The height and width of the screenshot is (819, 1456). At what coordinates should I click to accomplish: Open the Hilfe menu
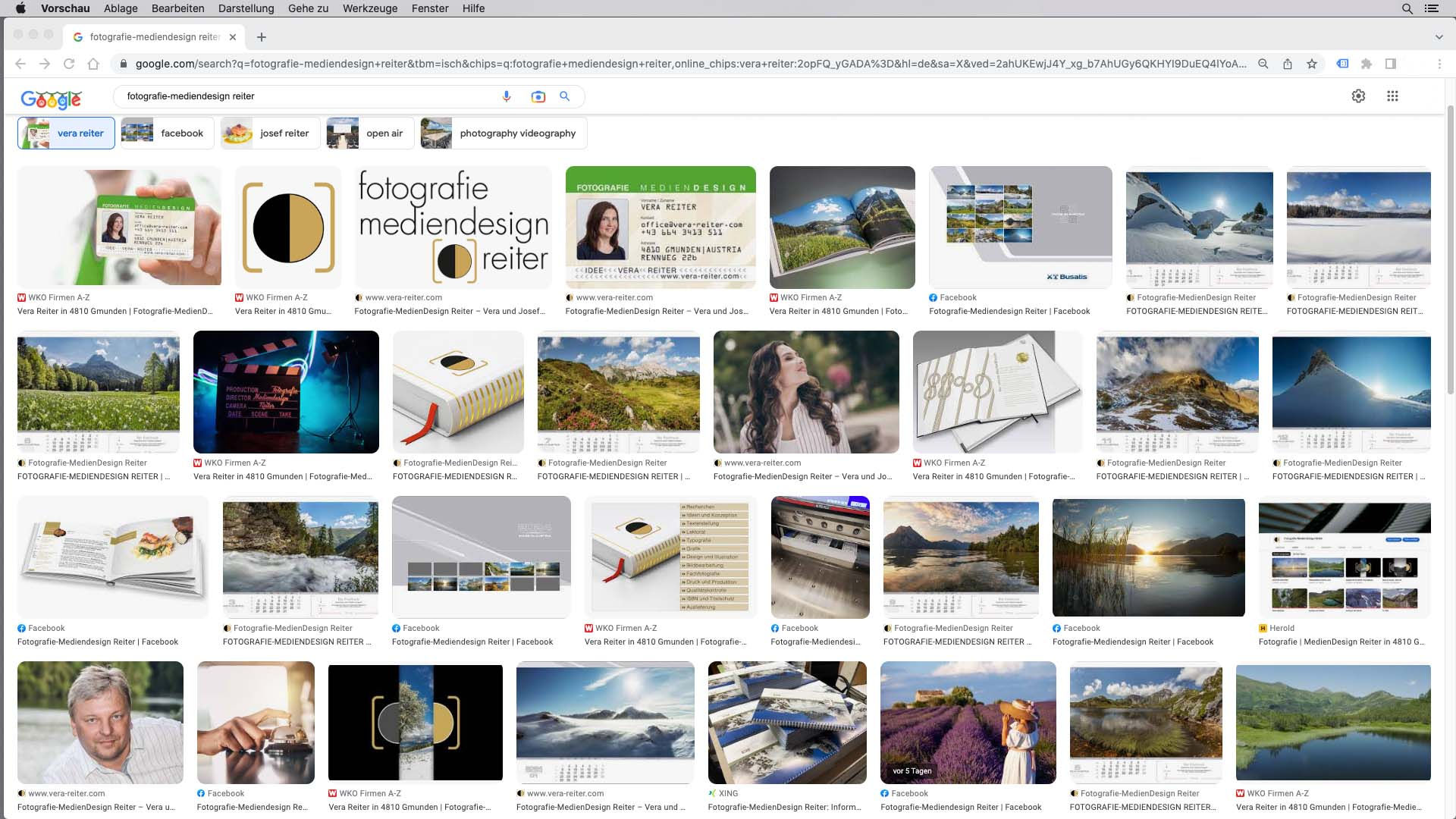point(473,8)
